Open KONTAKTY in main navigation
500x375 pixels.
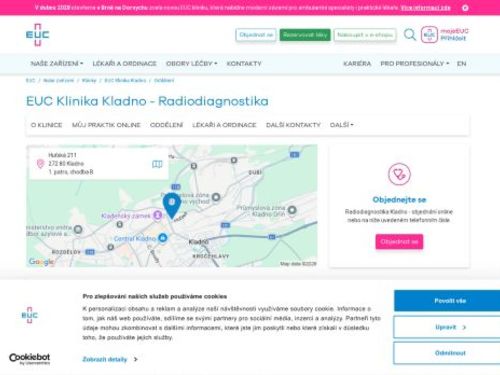pyautogui.click(x=244, y=63)
